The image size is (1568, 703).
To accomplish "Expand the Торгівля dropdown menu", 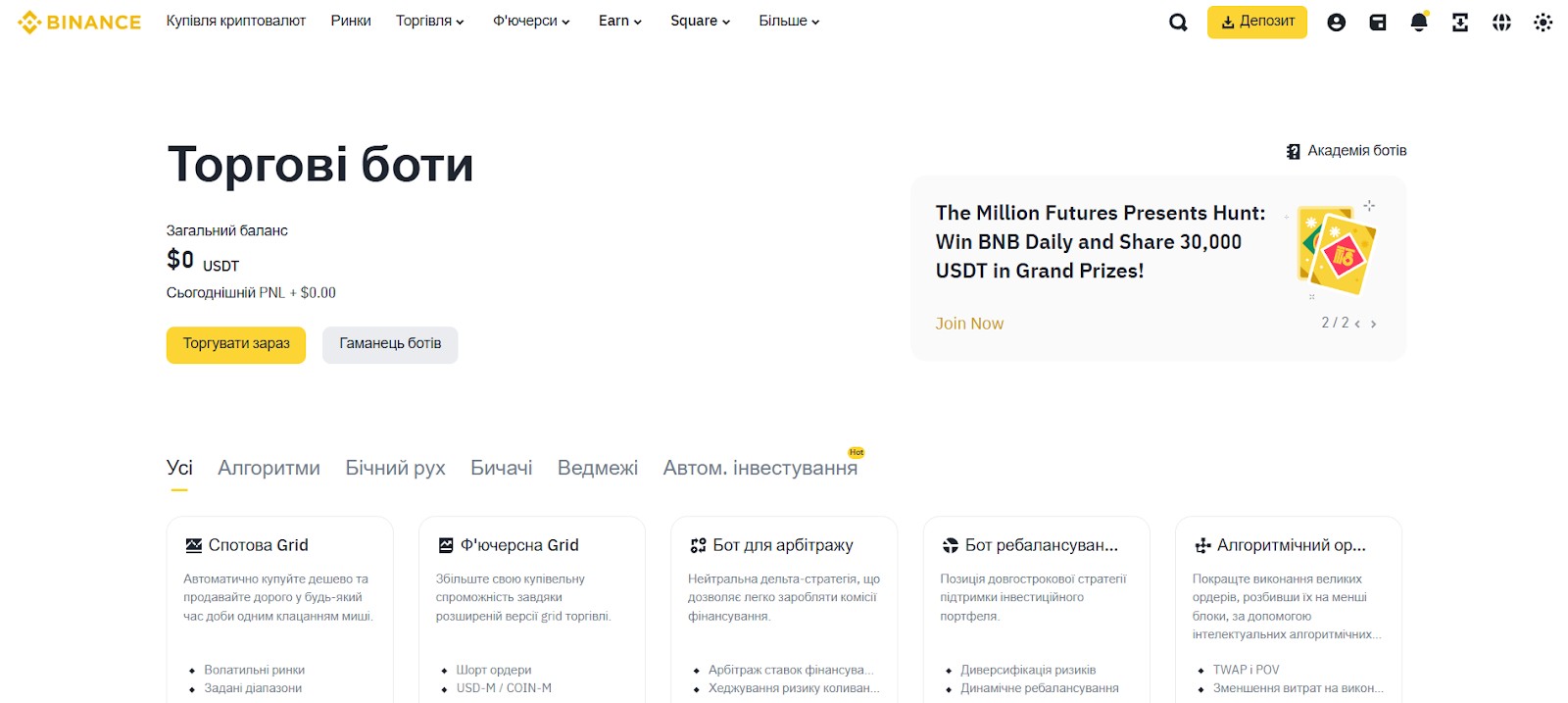I will pyautogui.click(x=429, y=21).
